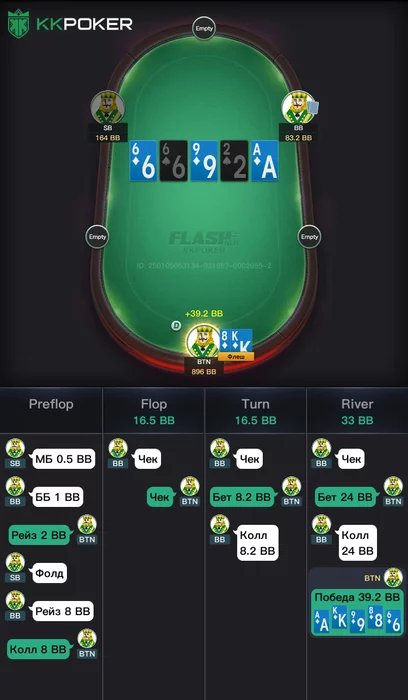This screenshot has width=408, height=700.
Task: Click the BTN hole cards 8 K
Action: pyautogui.click(x=237, y=341)
